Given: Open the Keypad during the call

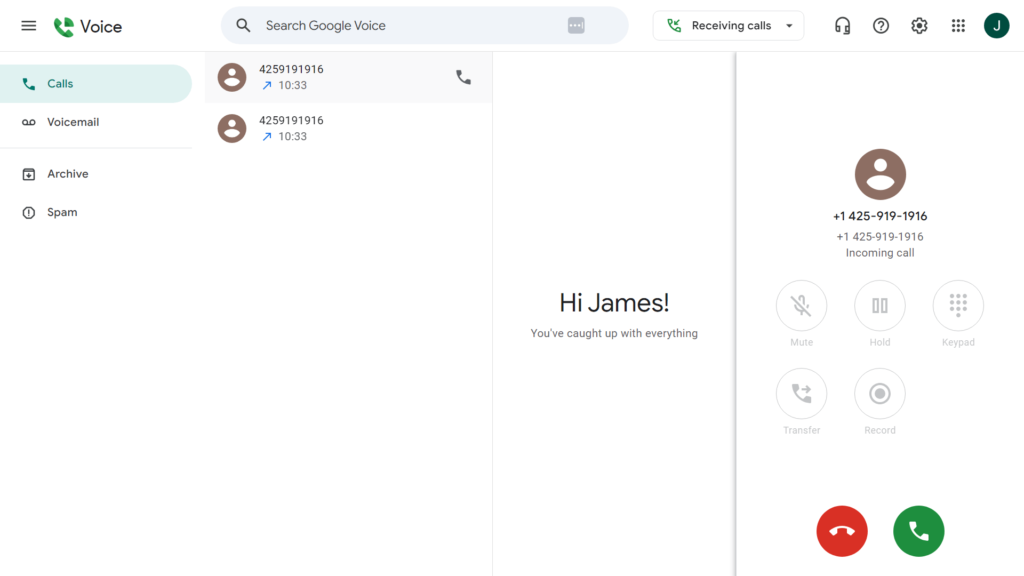Looking at the screenshot, I should click(957, 305).
